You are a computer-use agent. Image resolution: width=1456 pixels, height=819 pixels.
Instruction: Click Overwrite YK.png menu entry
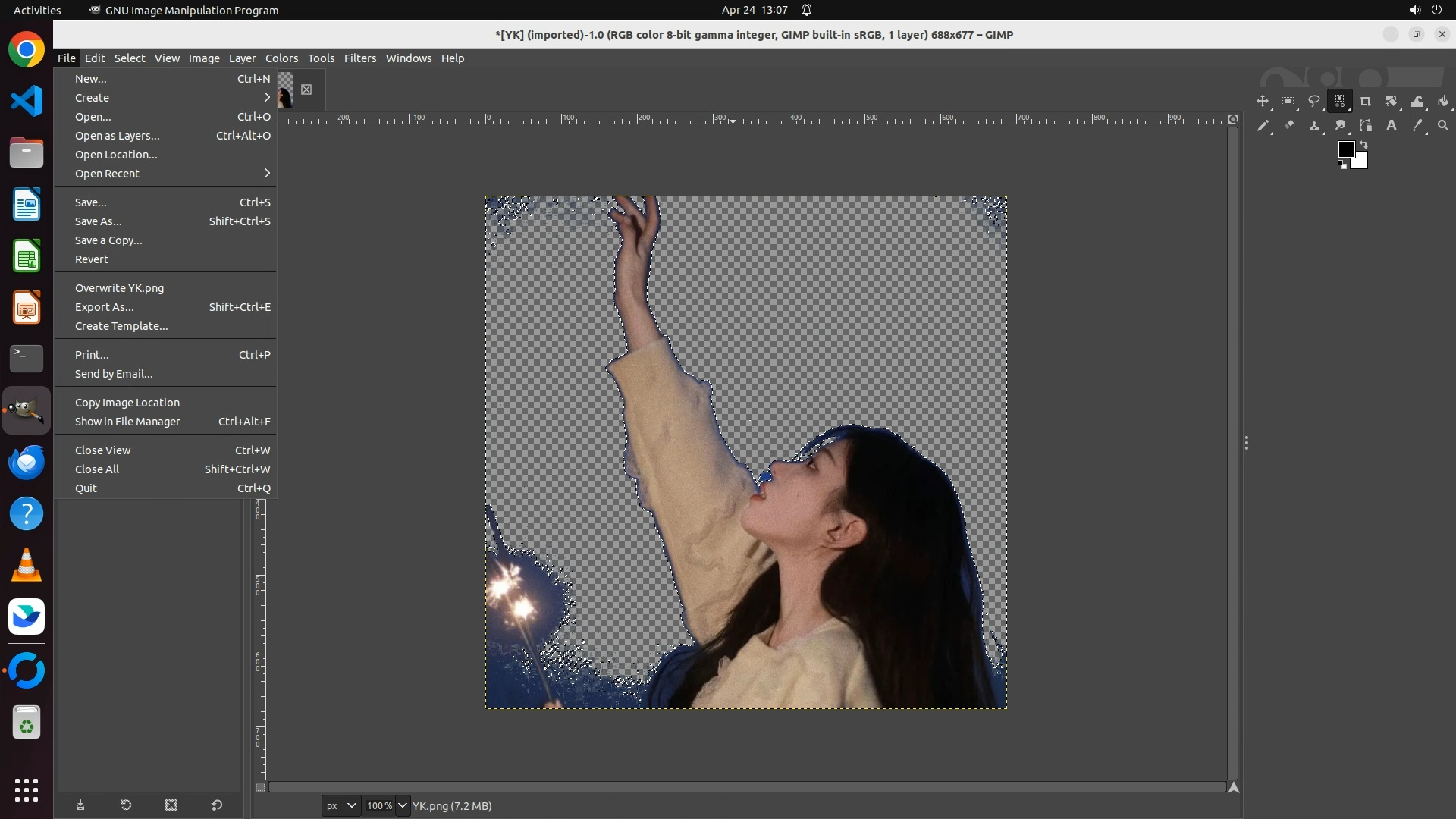pyautogui.click(x=119, y=288)
